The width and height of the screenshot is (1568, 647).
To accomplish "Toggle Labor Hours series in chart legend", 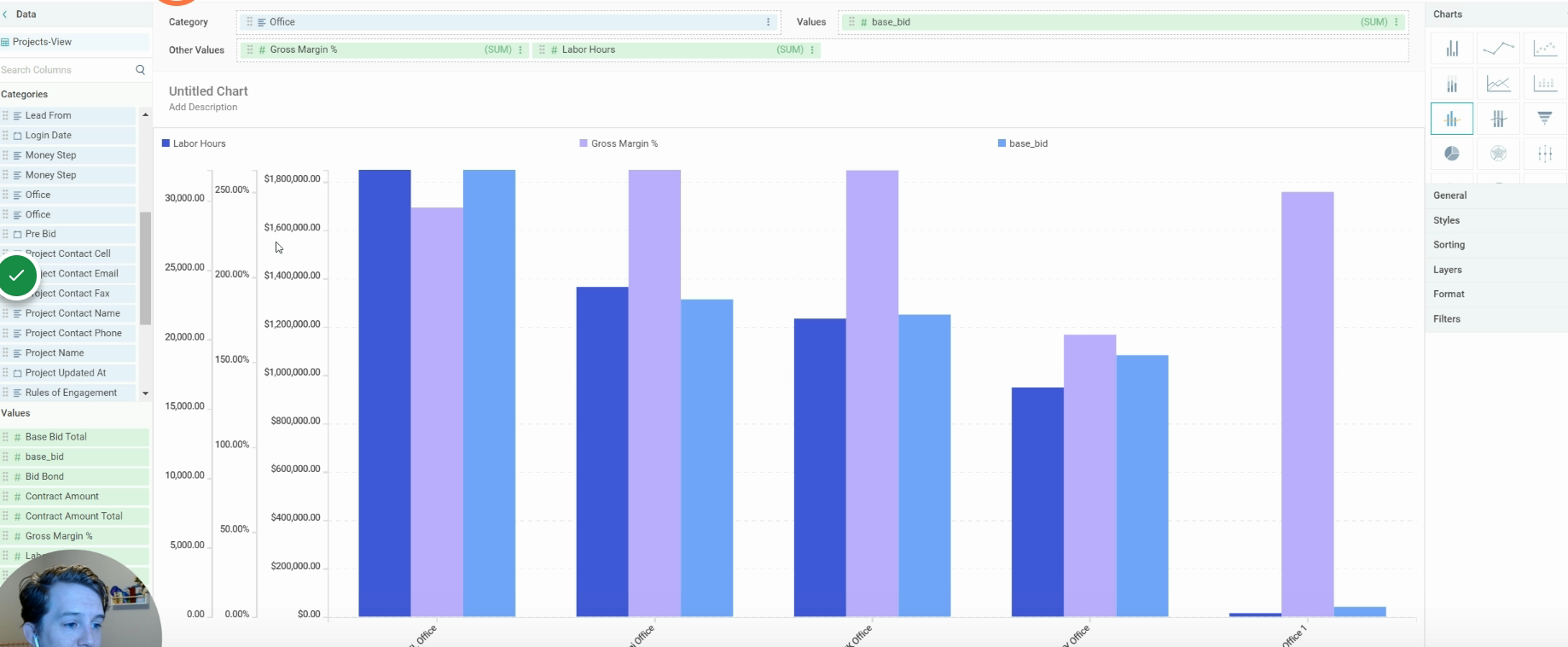I will [x=194, y=143].
